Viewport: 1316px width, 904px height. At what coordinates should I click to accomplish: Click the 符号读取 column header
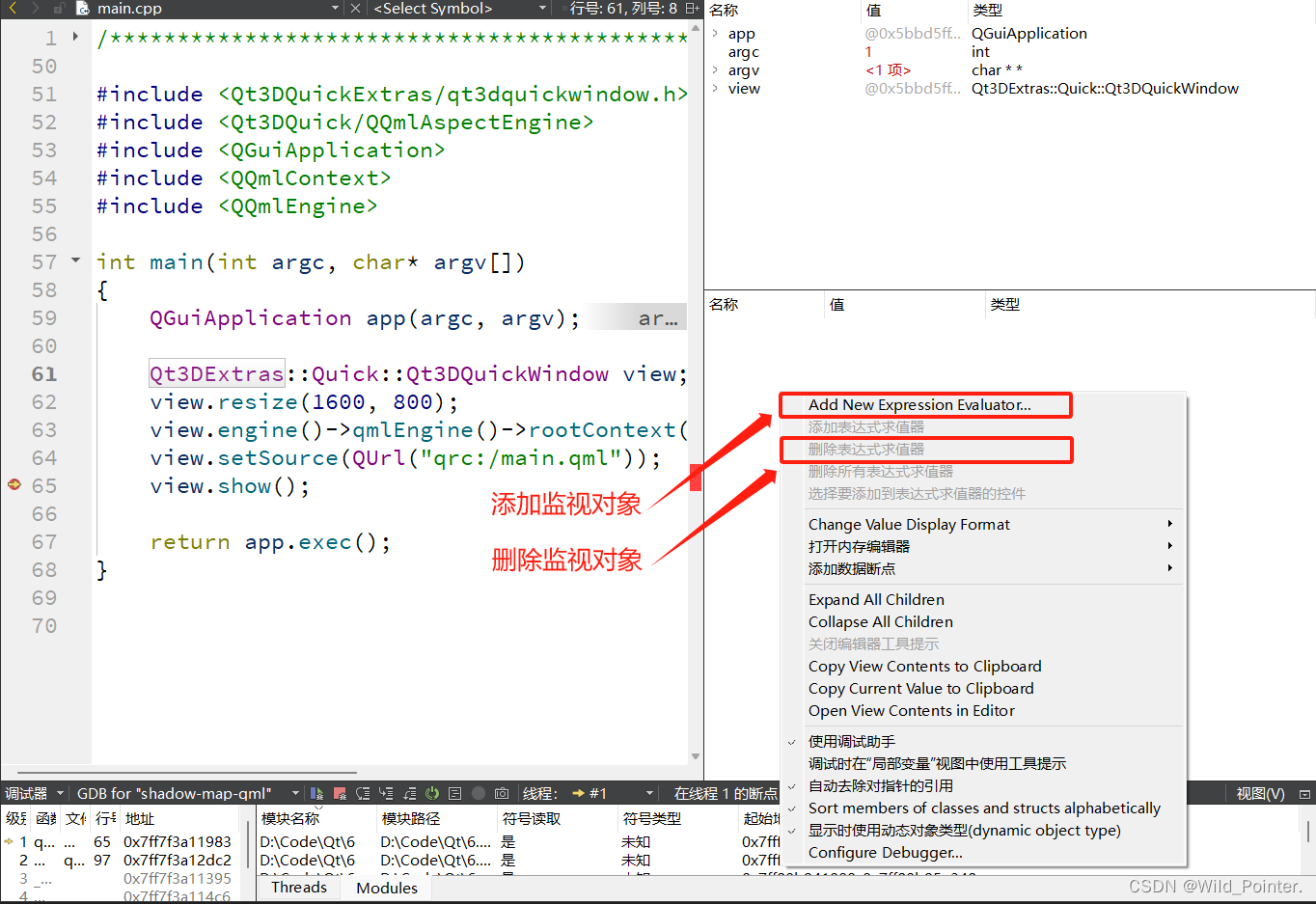coord(532,818)
